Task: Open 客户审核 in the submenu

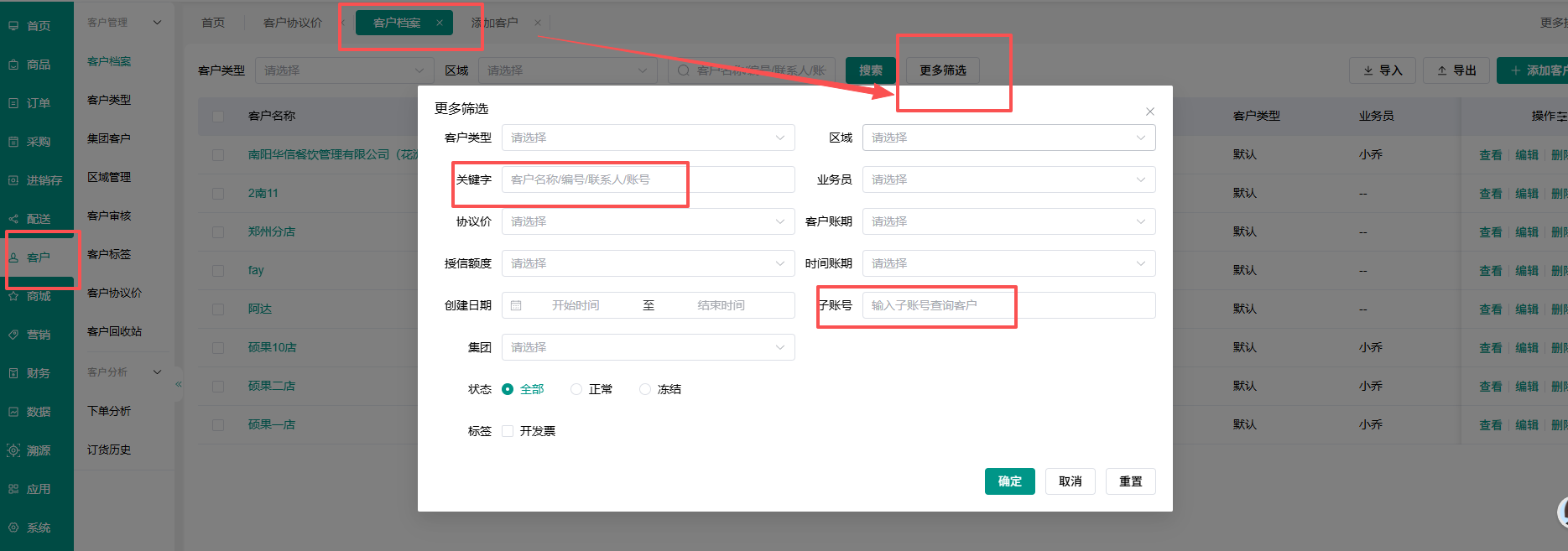Action: tap(109, 216)
